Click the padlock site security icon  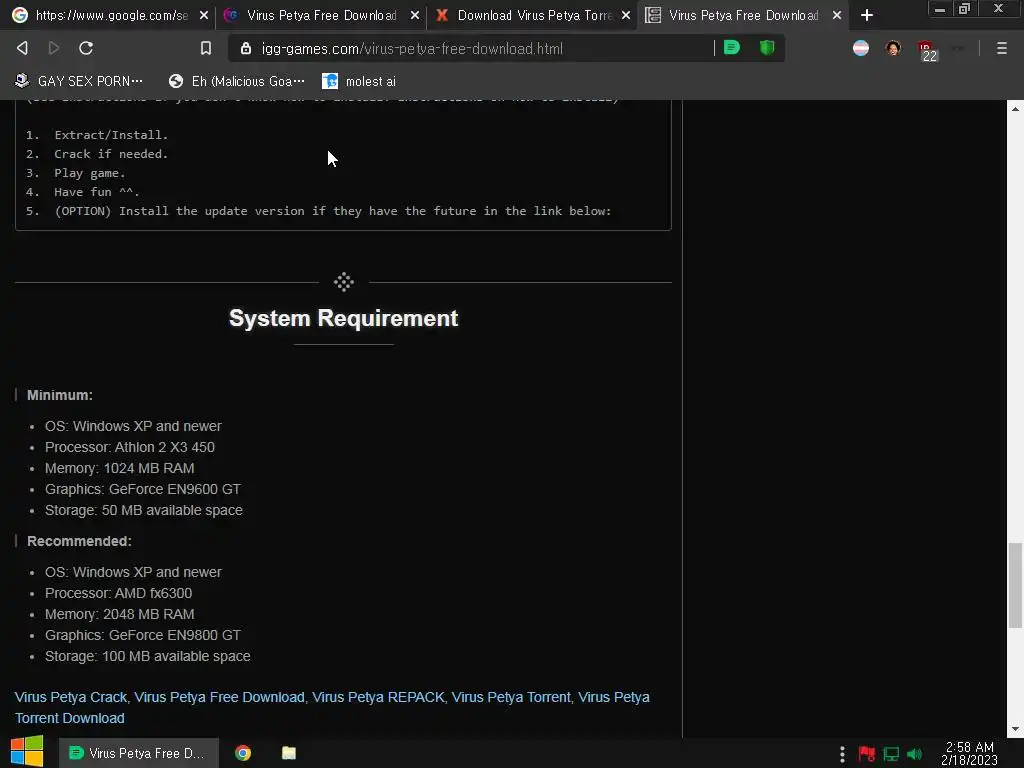click(246, 48)
